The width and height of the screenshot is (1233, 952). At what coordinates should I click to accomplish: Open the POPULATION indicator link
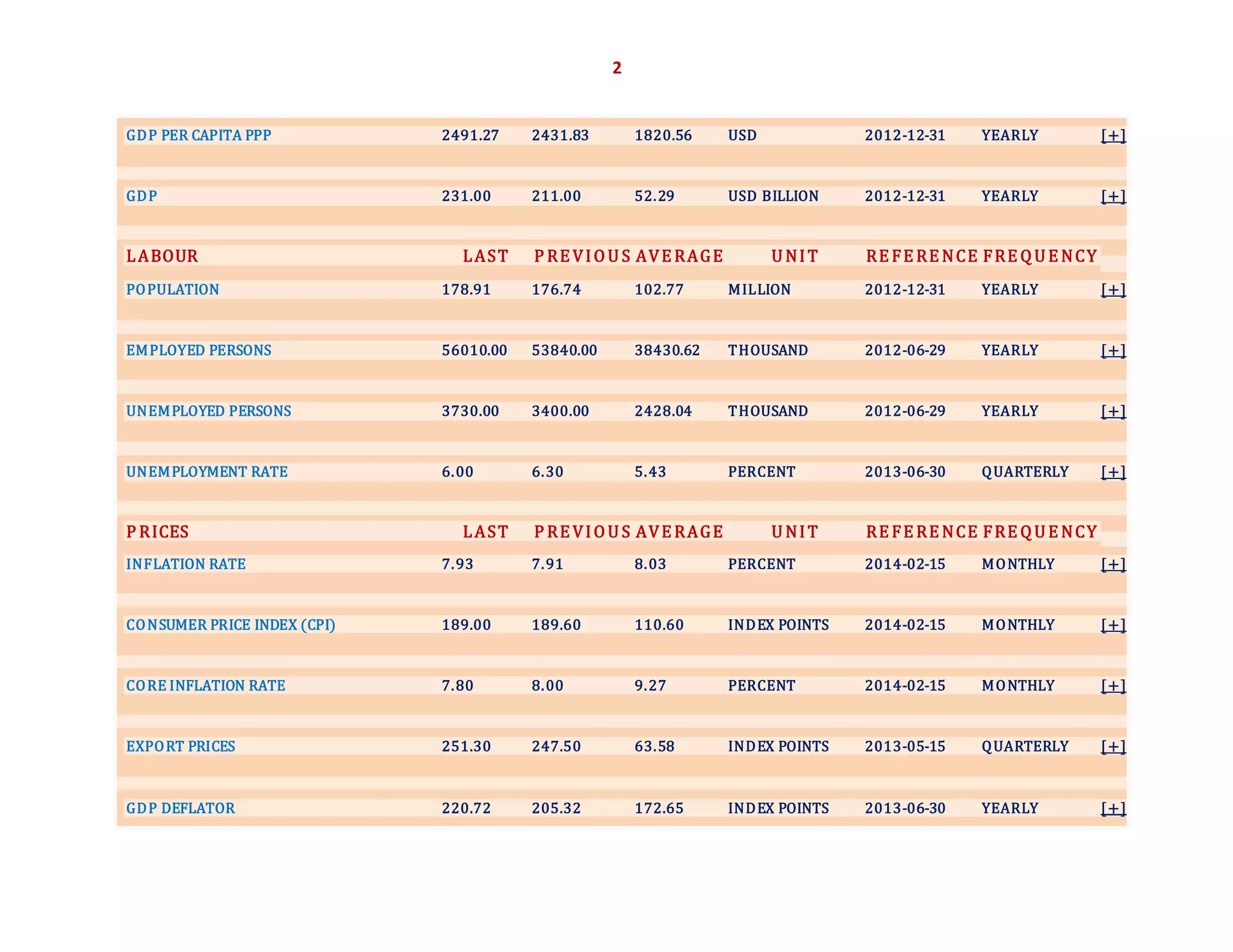[172, 290]
